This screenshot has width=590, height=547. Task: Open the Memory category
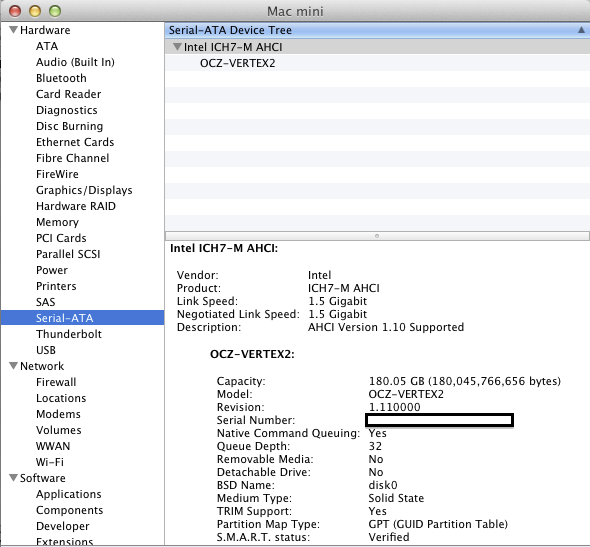tap(57, 222)
